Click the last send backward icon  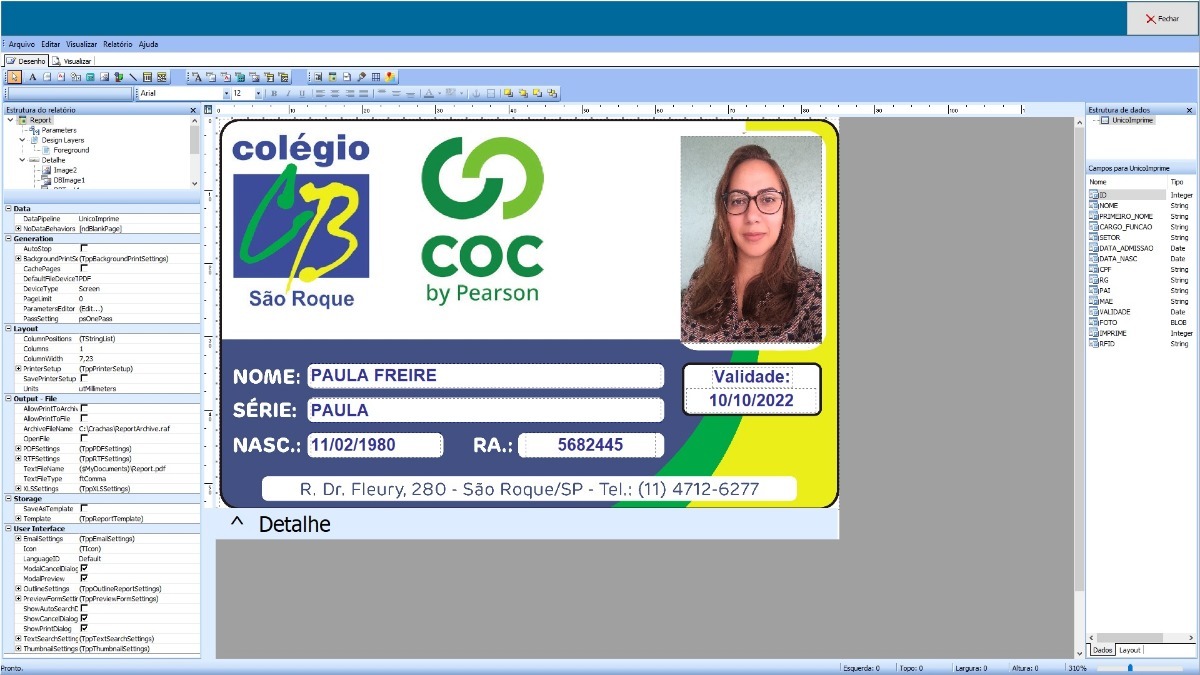pos(552,93)
